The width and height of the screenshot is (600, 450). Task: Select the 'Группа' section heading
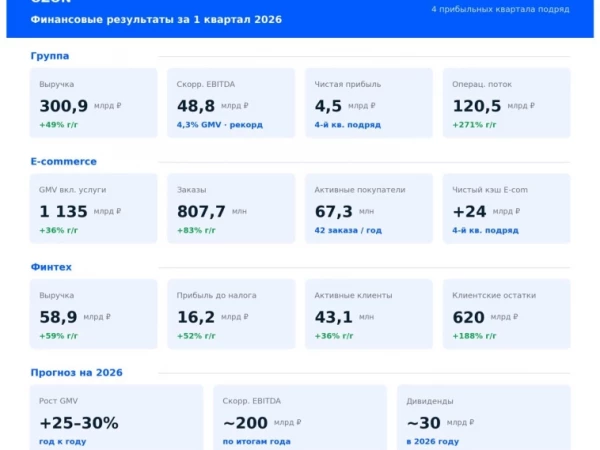tap(50, 56)
